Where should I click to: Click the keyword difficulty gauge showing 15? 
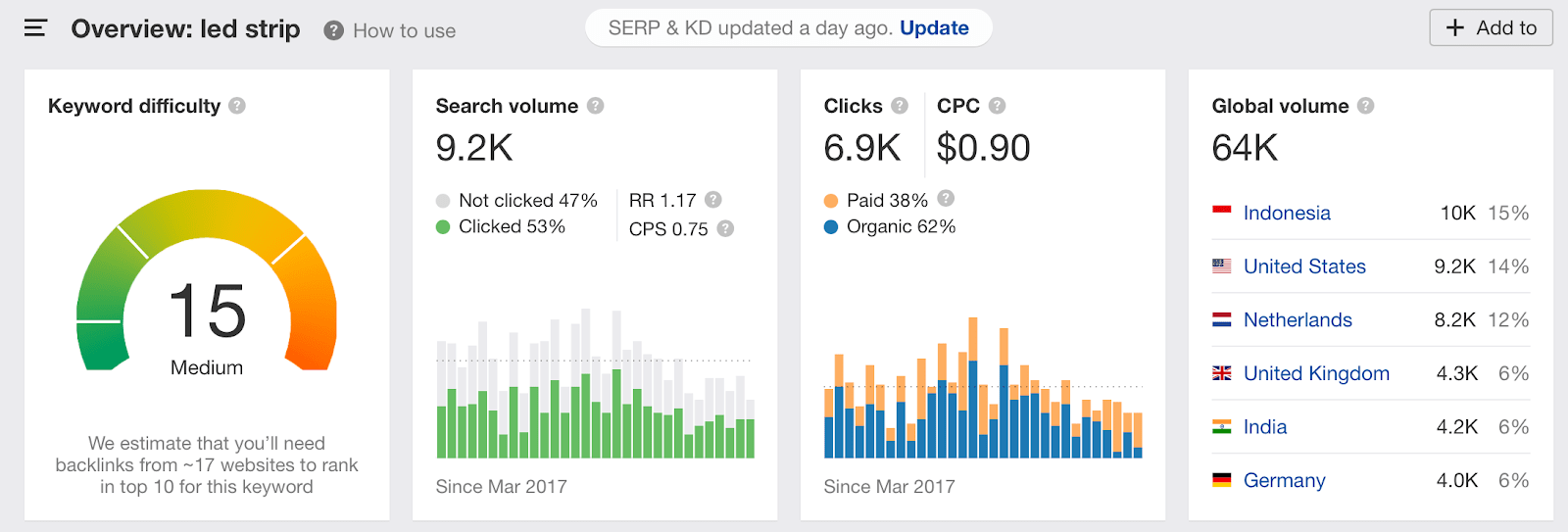[x=207, y=284]
